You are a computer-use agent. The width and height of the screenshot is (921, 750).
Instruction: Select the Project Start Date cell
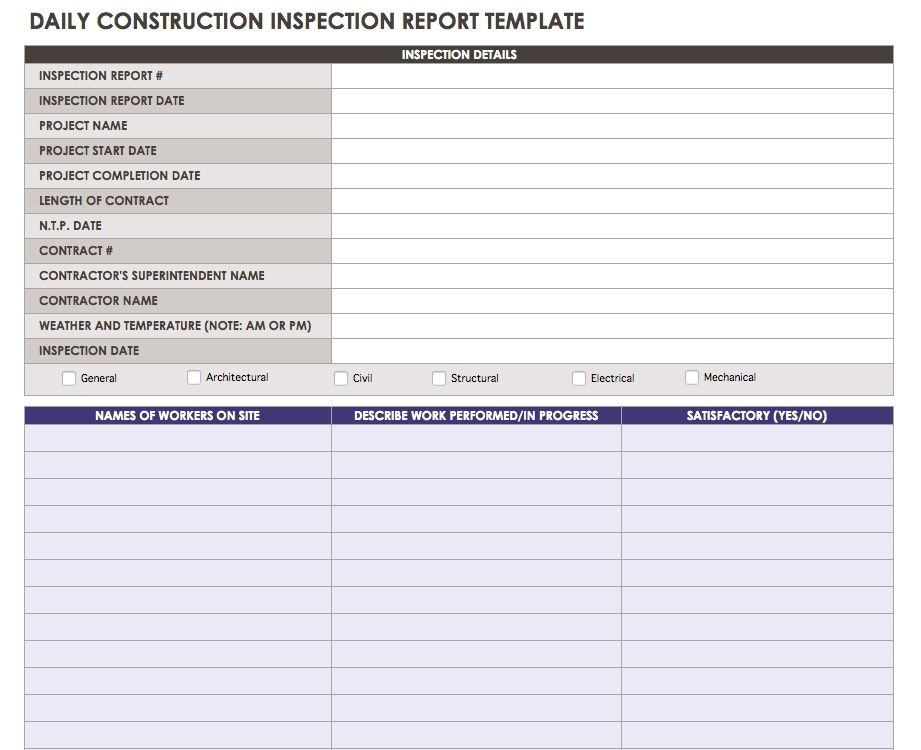611,151
